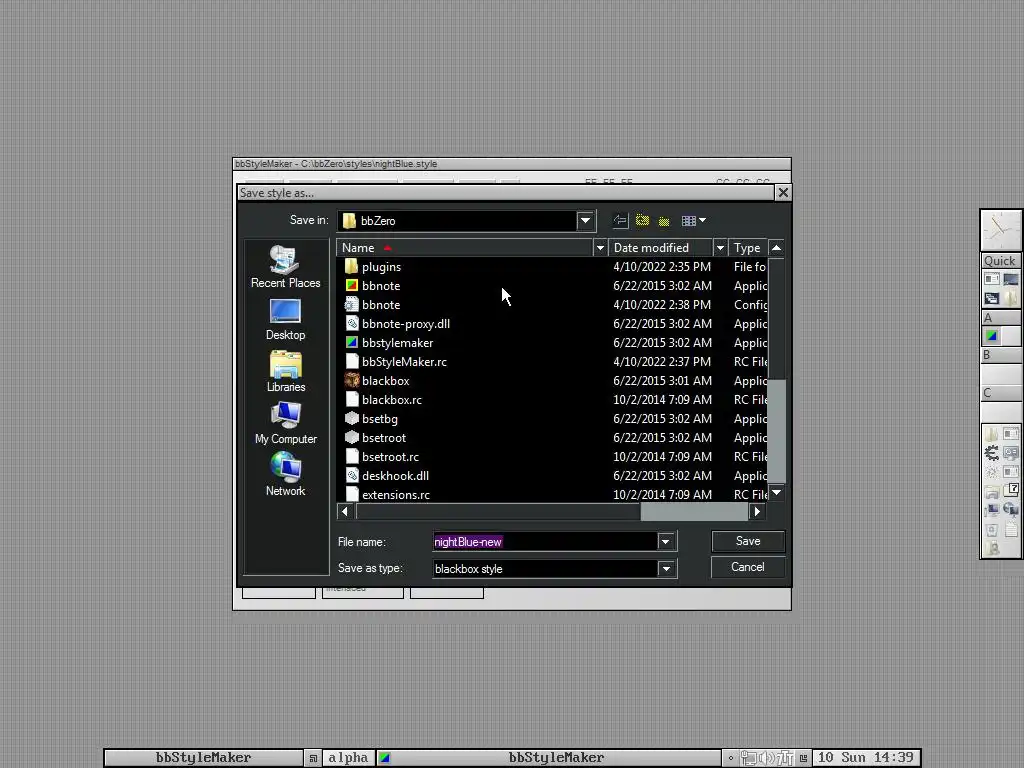
Task: Open Libraries in the places bar
Action: pos(285,371)
